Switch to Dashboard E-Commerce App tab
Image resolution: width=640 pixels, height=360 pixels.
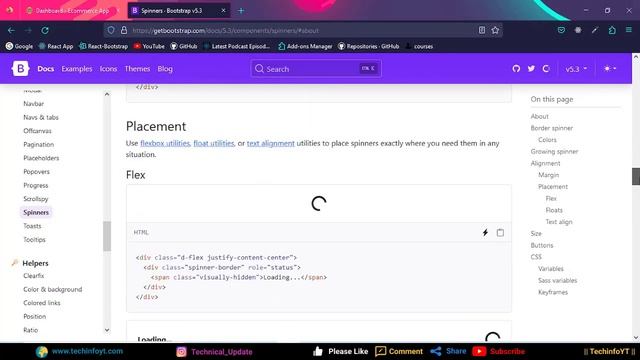tap(73, 11)
